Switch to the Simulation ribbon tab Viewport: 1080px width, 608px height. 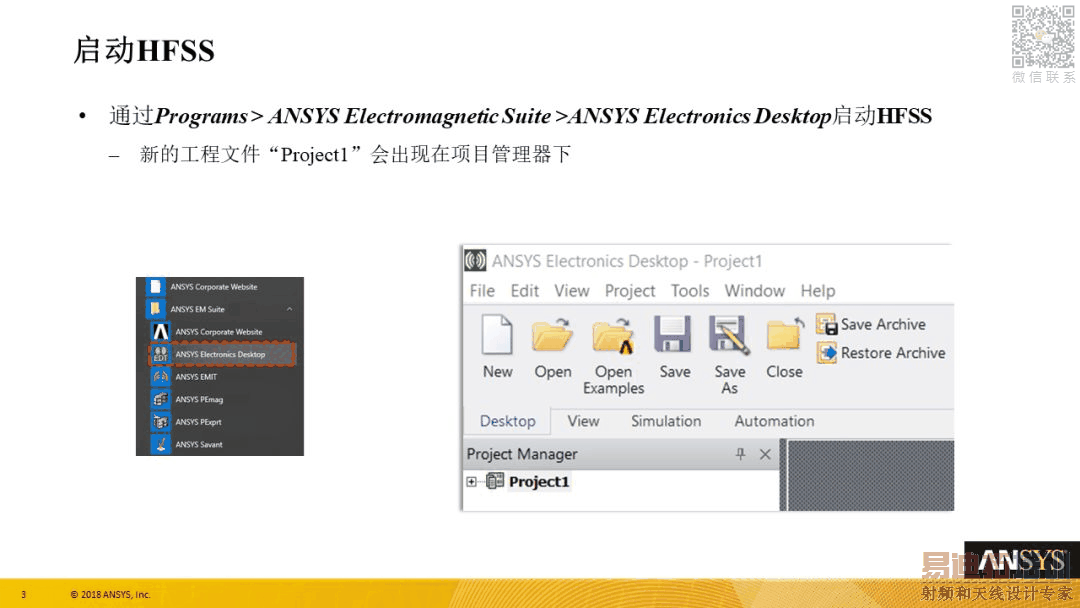tap(666, 421)
